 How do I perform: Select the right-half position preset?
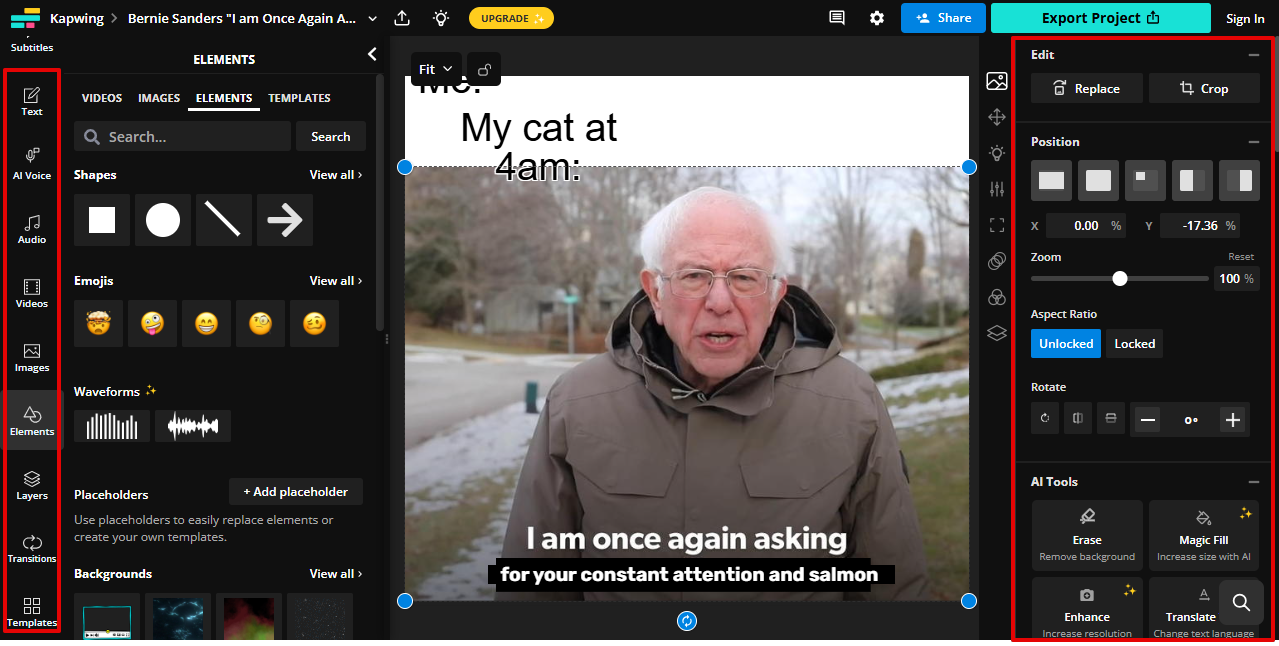point(1239,181)
